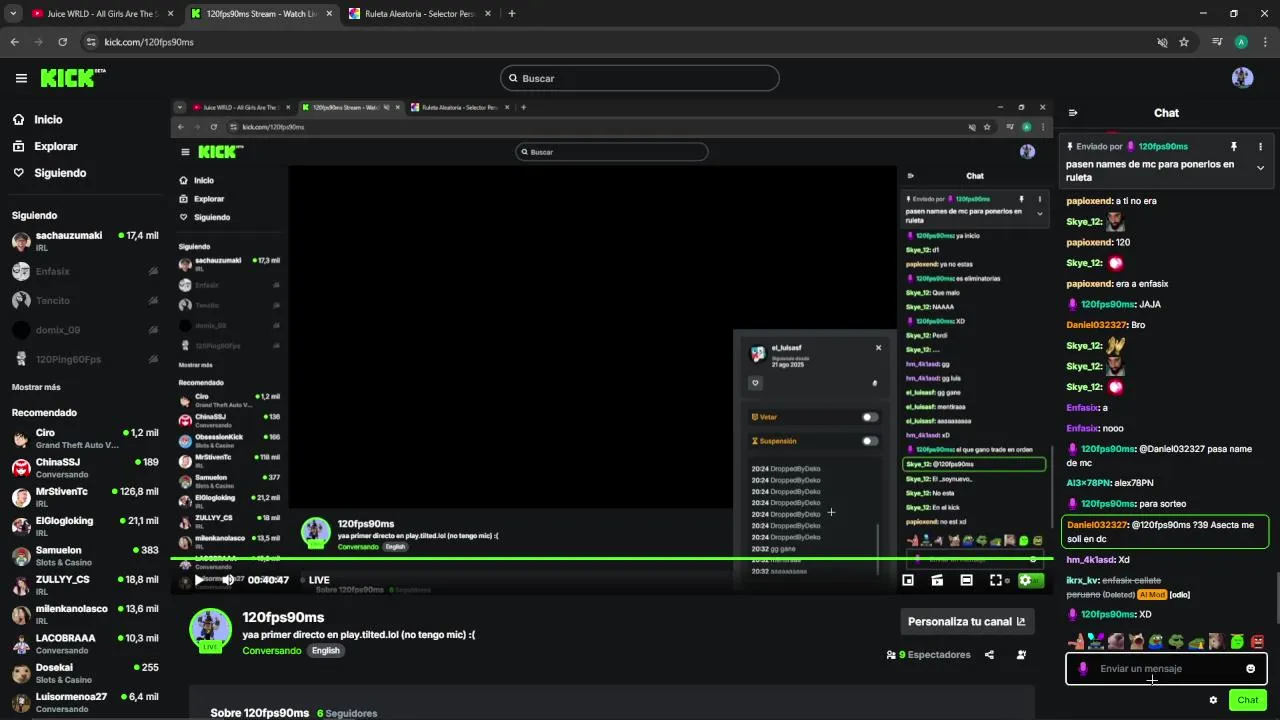Click Daniel032327 username in highlighted message
This screenshot has height=720, width=1280.
click(x=1097, y=525)
